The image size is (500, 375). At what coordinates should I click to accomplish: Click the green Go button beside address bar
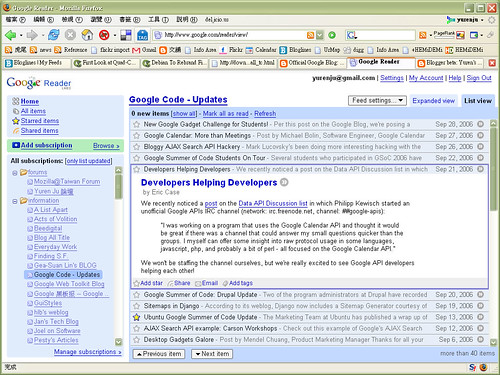(332, 35)
